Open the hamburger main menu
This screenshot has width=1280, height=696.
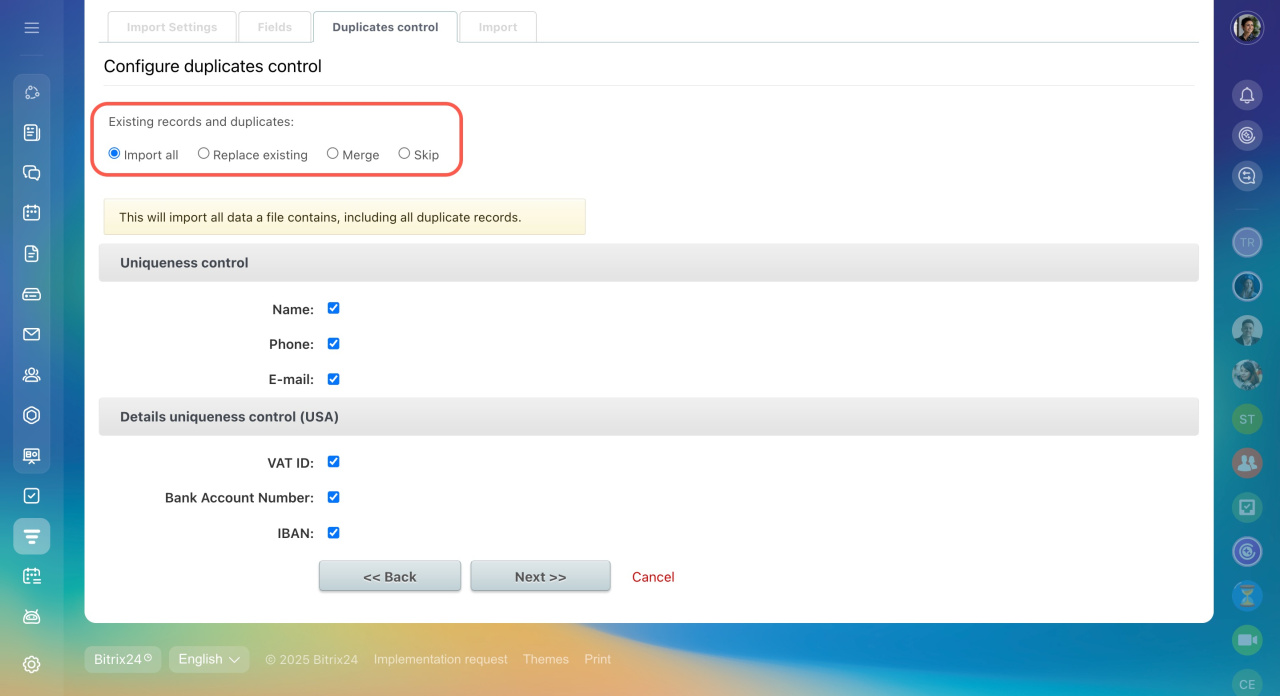(32, 28)
